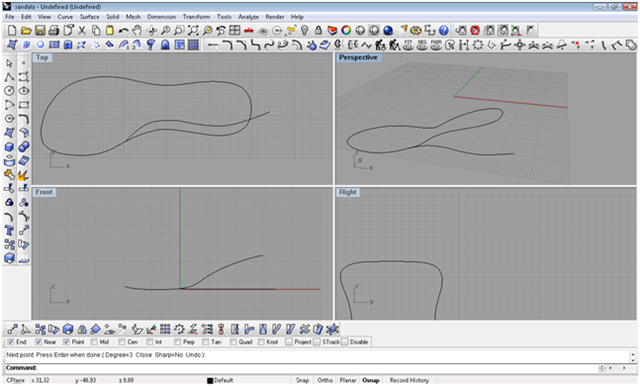Uncheck the End osnap checkbox
The height and width of the screenshot is (386, 640).
click(x=11, y=342)
